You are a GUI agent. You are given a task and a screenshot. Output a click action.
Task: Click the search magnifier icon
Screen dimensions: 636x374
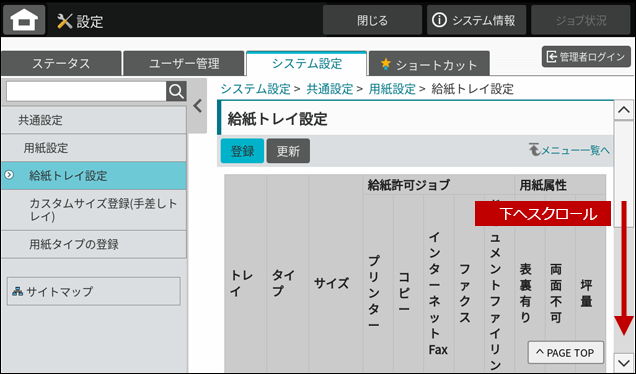[176, 91]
